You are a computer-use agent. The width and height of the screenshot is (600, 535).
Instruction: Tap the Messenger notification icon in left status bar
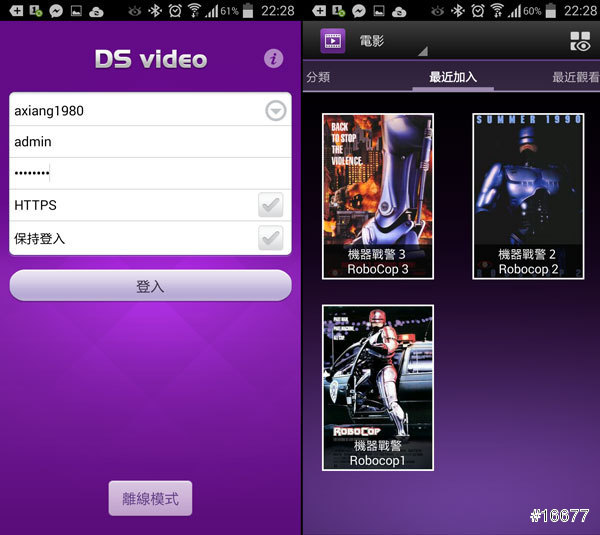[x=56, y=11]
